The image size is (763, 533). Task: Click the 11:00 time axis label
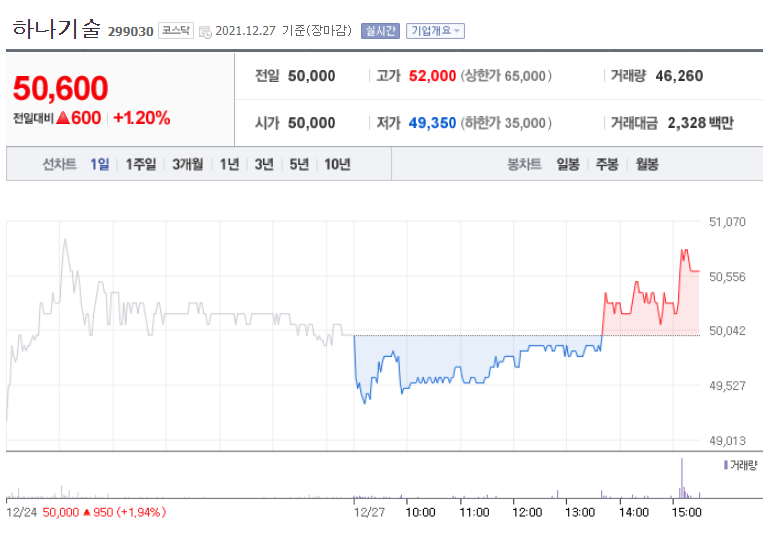[474, 512]
